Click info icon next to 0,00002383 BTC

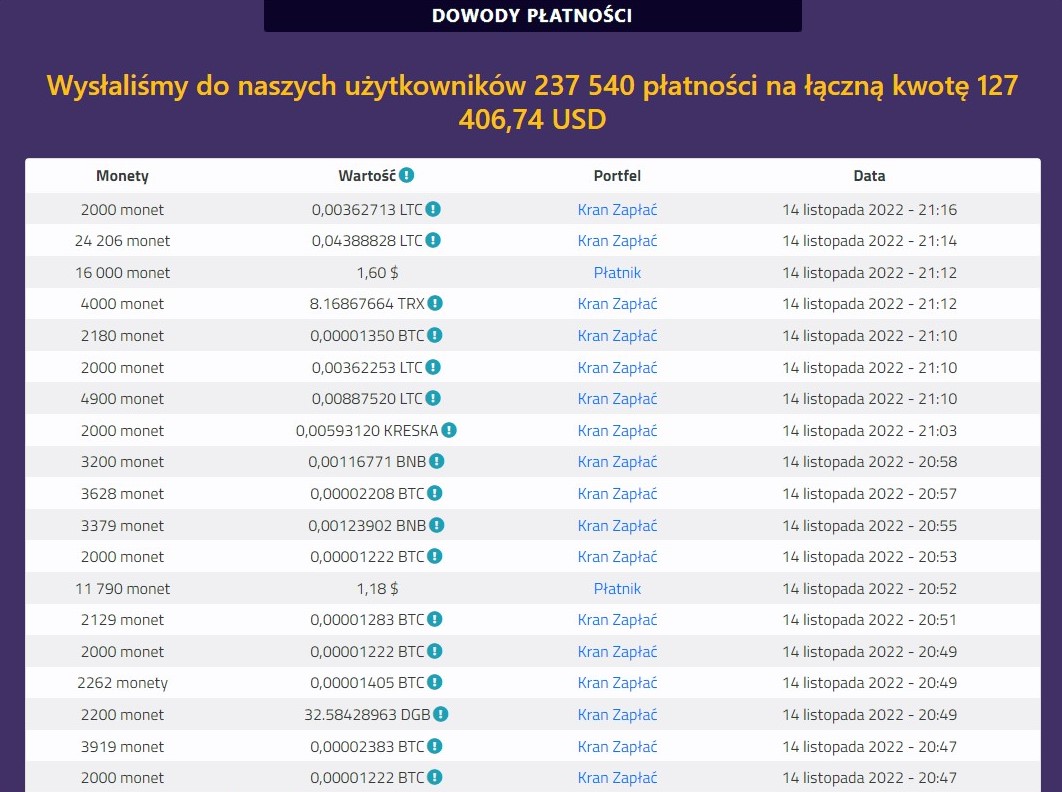[x=435, y=746]
